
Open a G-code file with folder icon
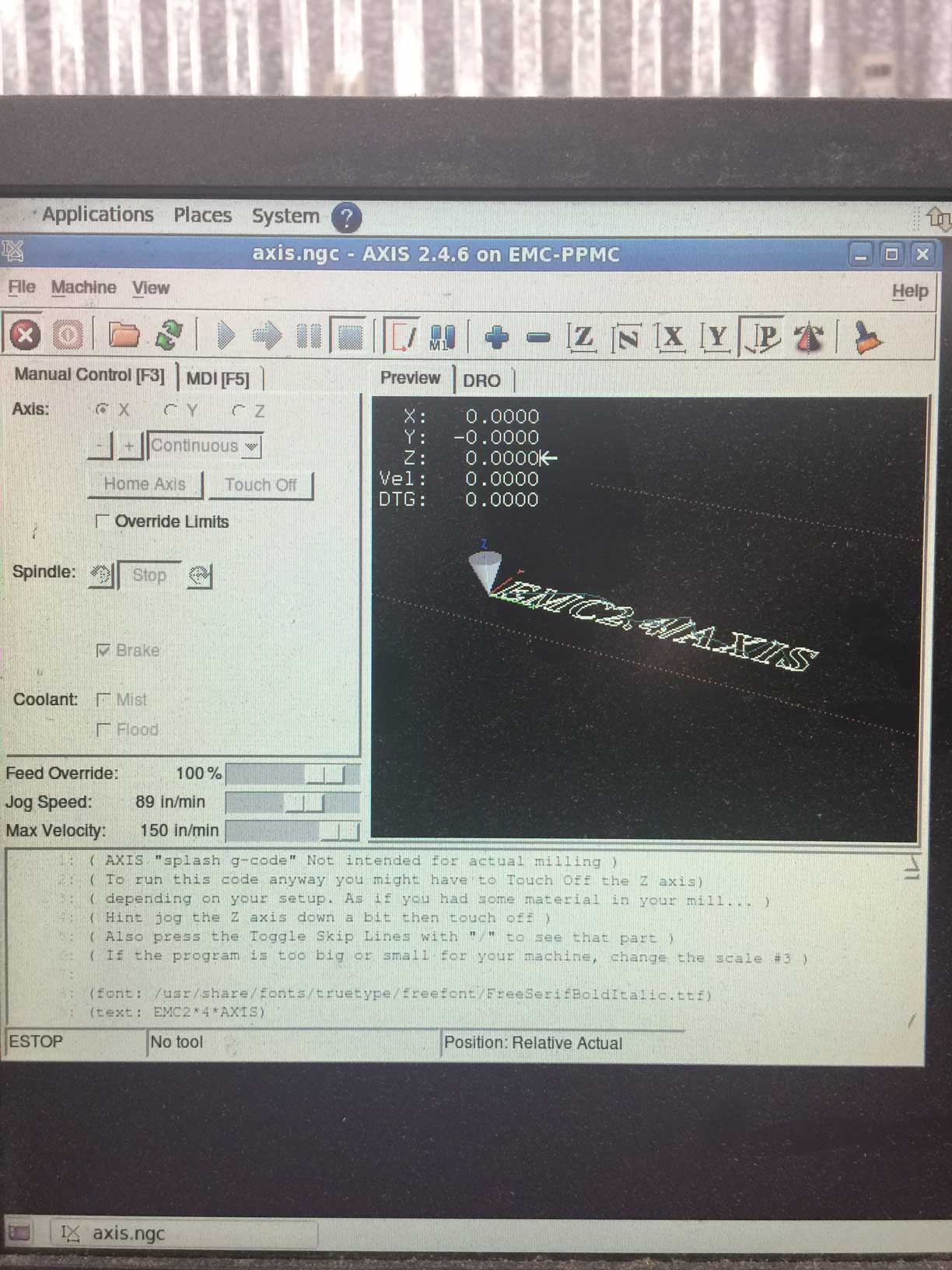(x=124, y=335)
